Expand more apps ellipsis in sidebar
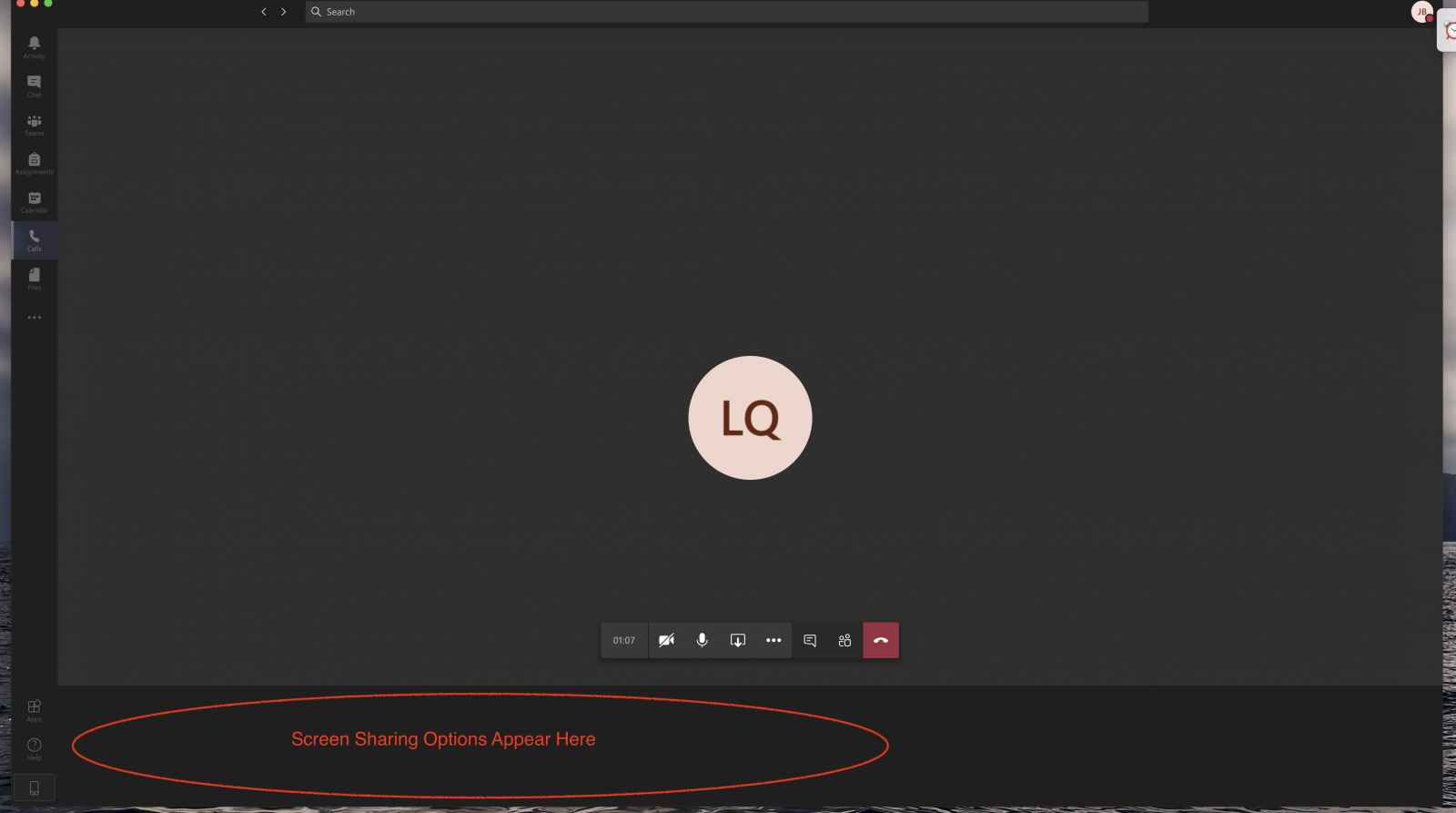 34,318
